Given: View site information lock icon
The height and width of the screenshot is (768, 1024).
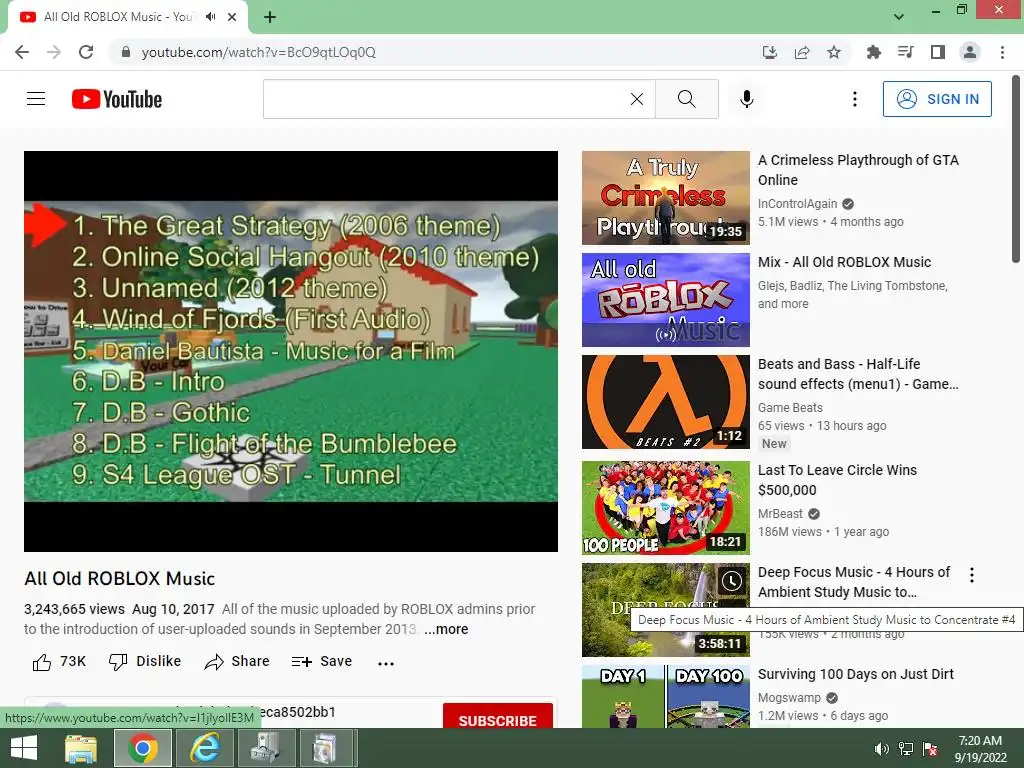Looking at the screenshot, I should [125, 52].
